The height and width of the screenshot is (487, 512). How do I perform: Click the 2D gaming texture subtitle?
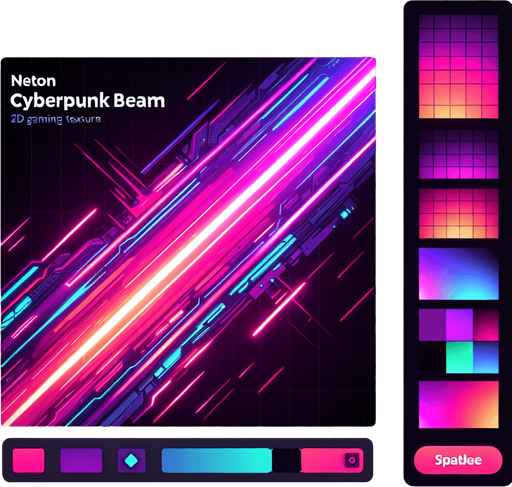(56, 119)
